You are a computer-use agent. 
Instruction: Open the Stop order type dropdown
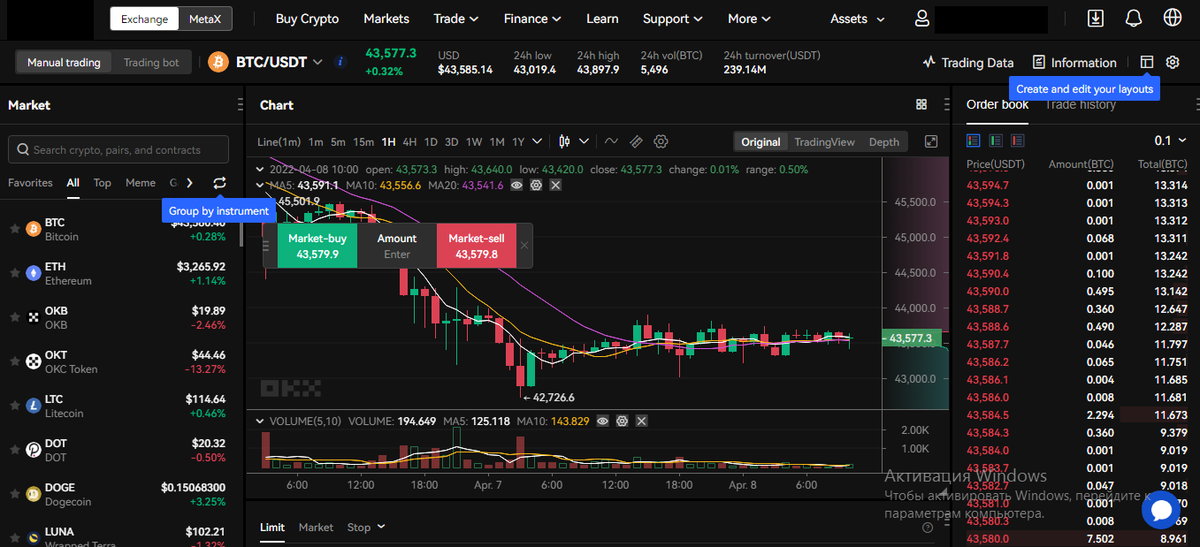click(x=366, y=527)
